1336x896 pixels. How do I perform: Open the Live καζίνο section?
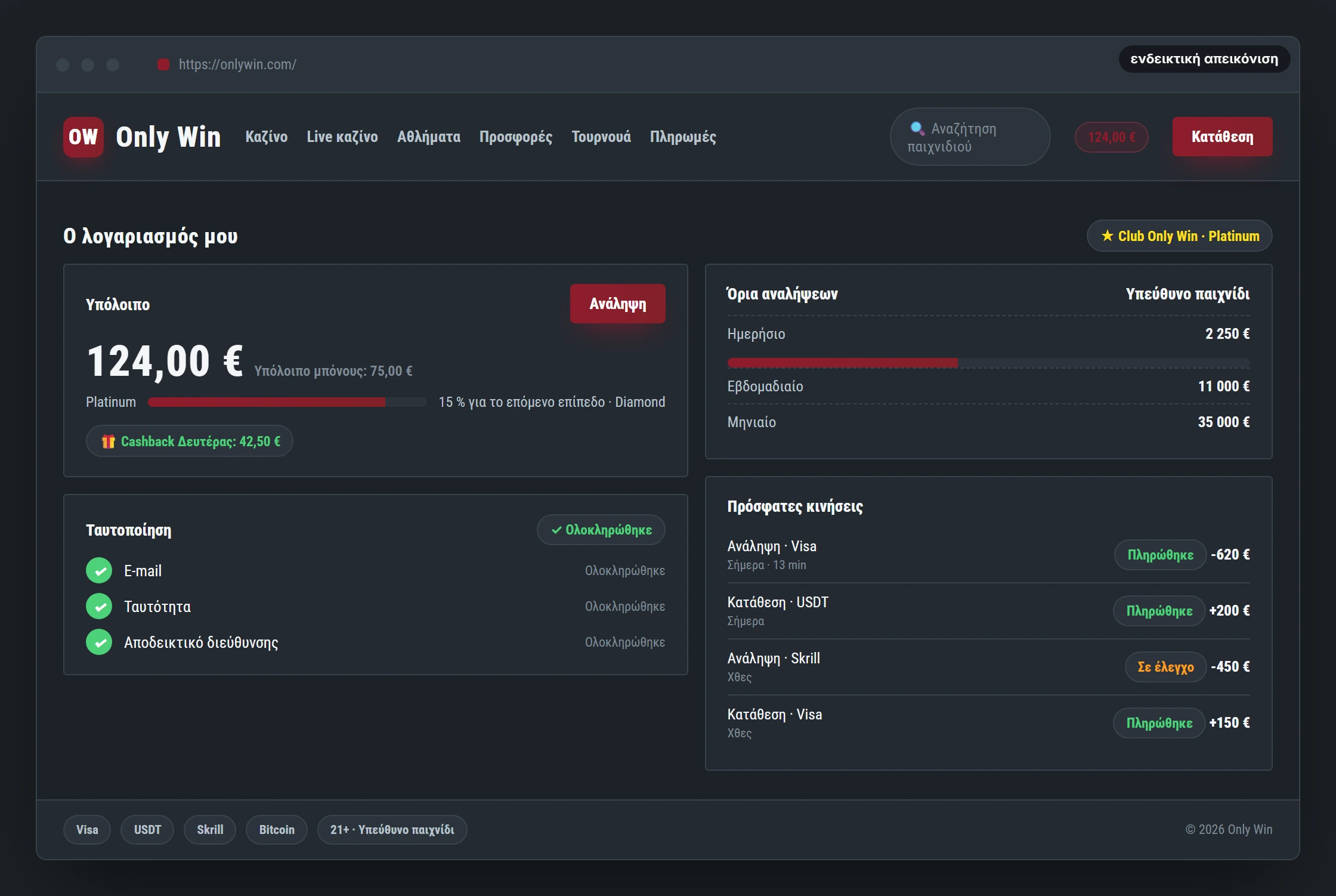tap(342, 137)
